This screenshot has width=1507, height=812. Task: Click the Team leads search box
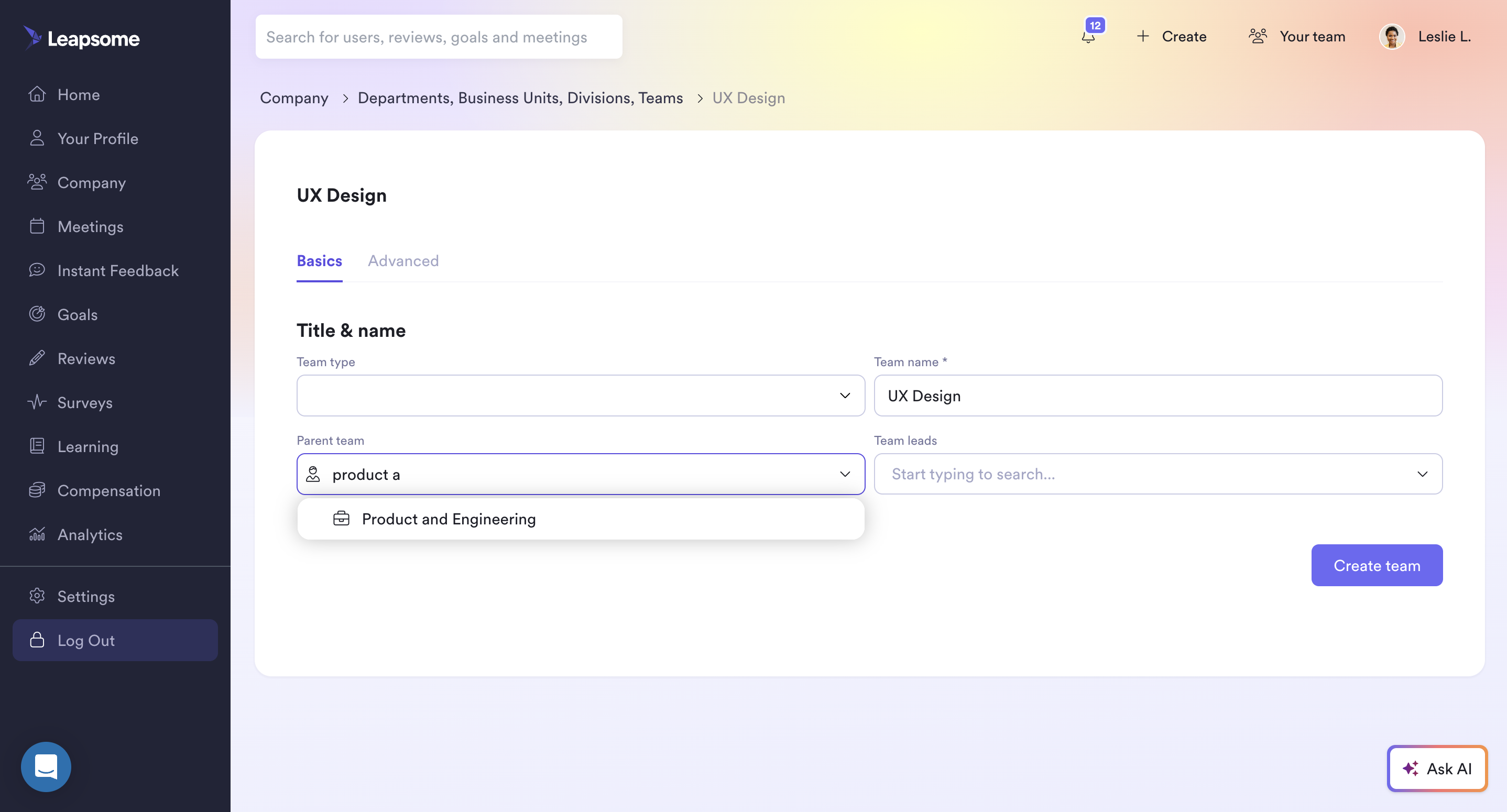point(1157,474)
